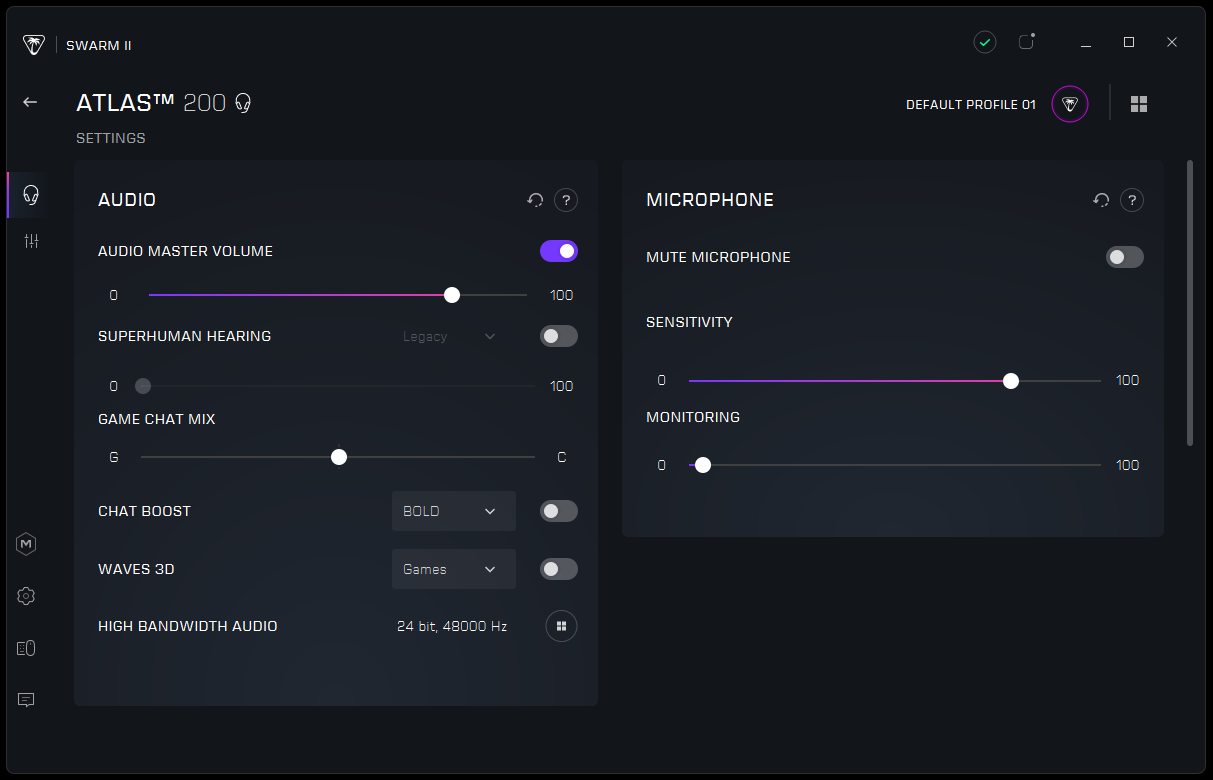Image resolution: width=1213 pixels, height=780 pixels.
Task: Open the Waves 3D Games dropdown
Action: pyautogui.click(x=453, y=569)
